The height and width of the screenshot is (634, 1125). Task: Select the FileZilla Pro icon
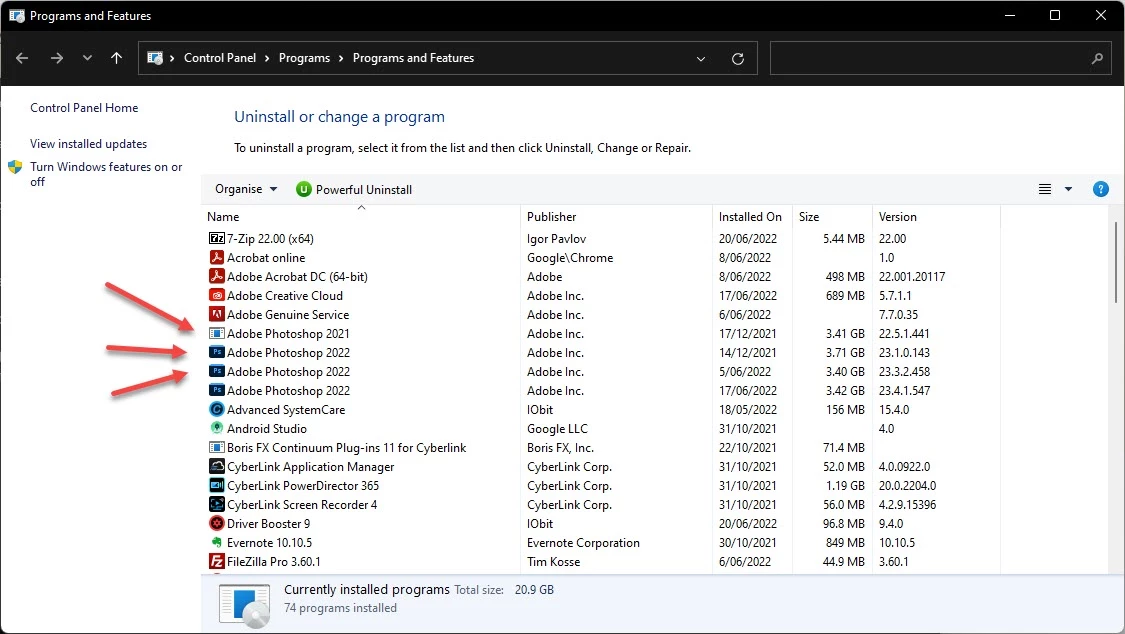216,562
